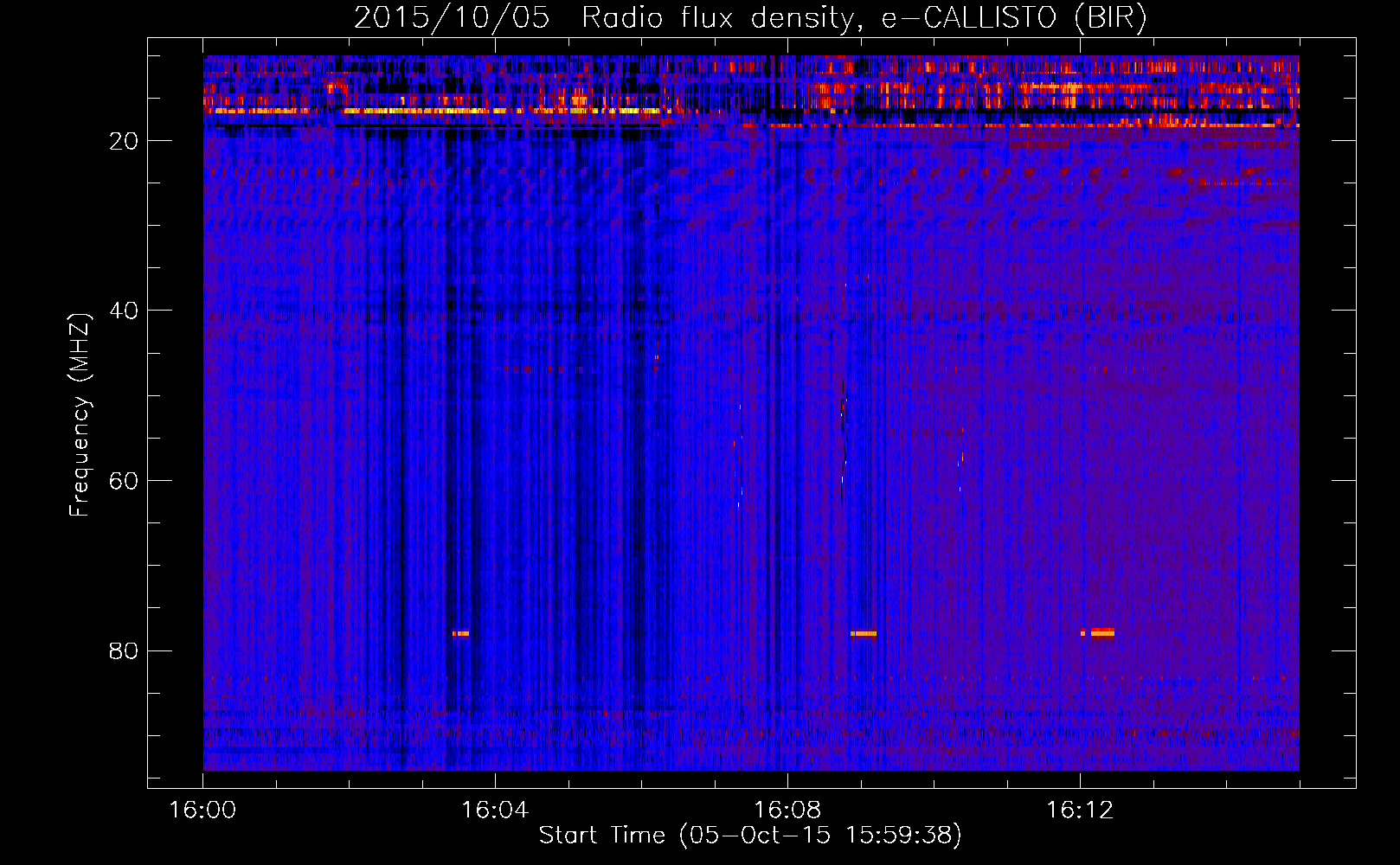Click the orange burst near 16:09 at 78 MHz

[x=864, y=633]
